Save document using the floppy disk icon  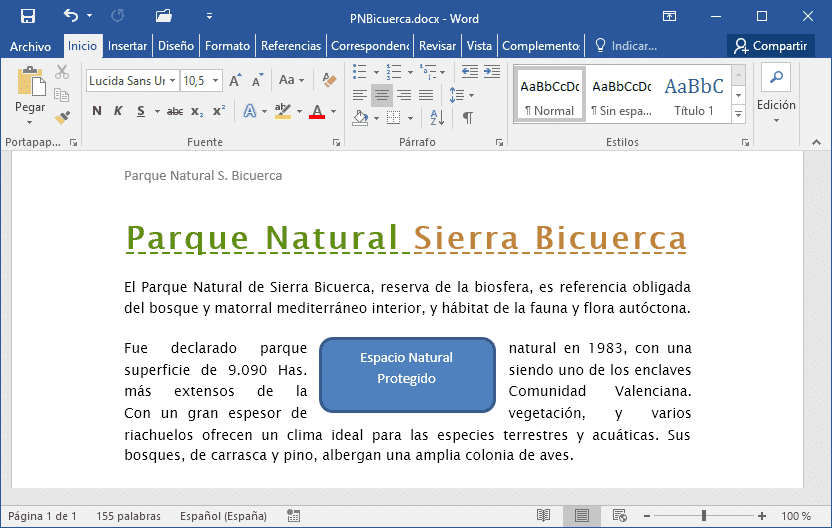28,16
